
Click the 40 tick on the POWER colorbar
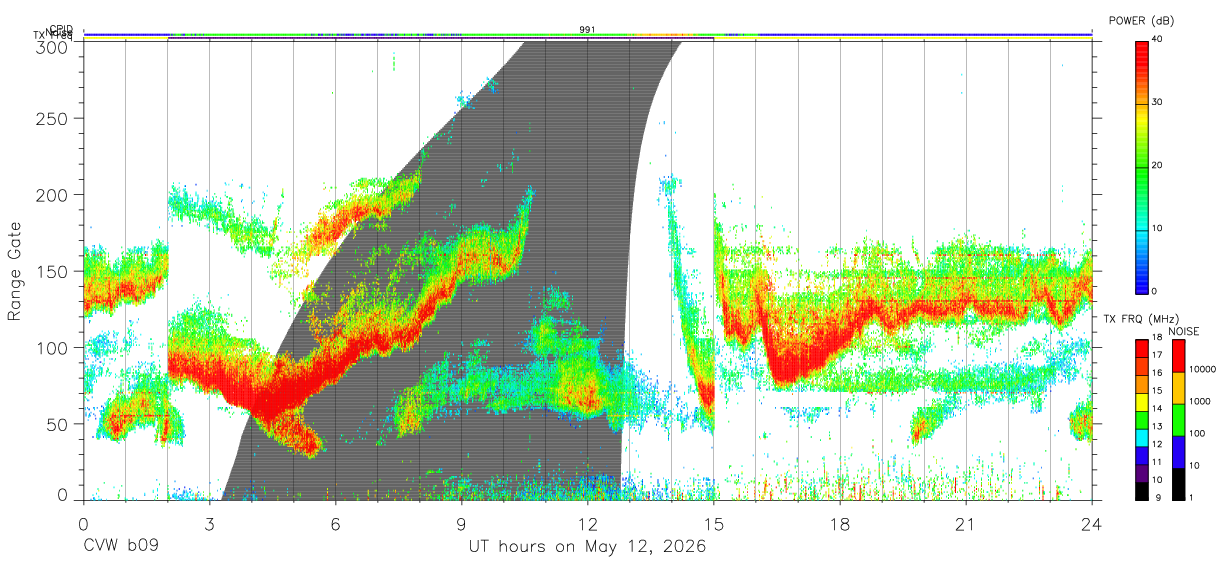click(1159, 39)
